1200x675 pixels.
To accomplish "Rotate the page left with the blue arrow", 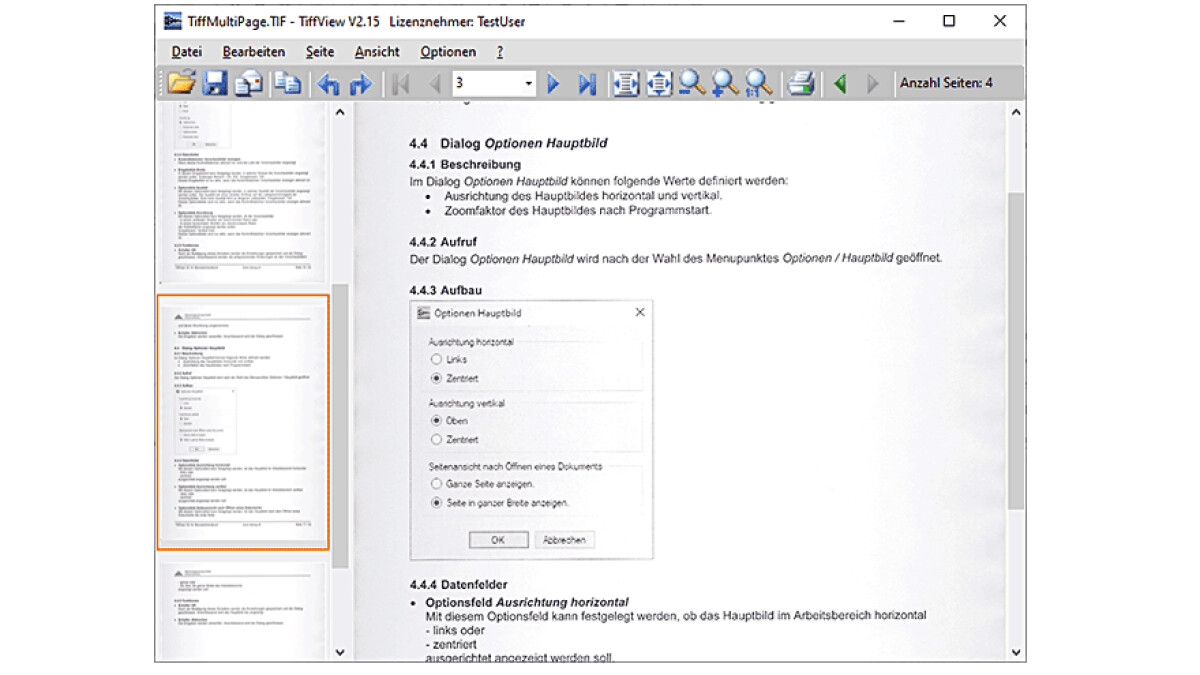I will pyautogui.click(x=328, y=84).
